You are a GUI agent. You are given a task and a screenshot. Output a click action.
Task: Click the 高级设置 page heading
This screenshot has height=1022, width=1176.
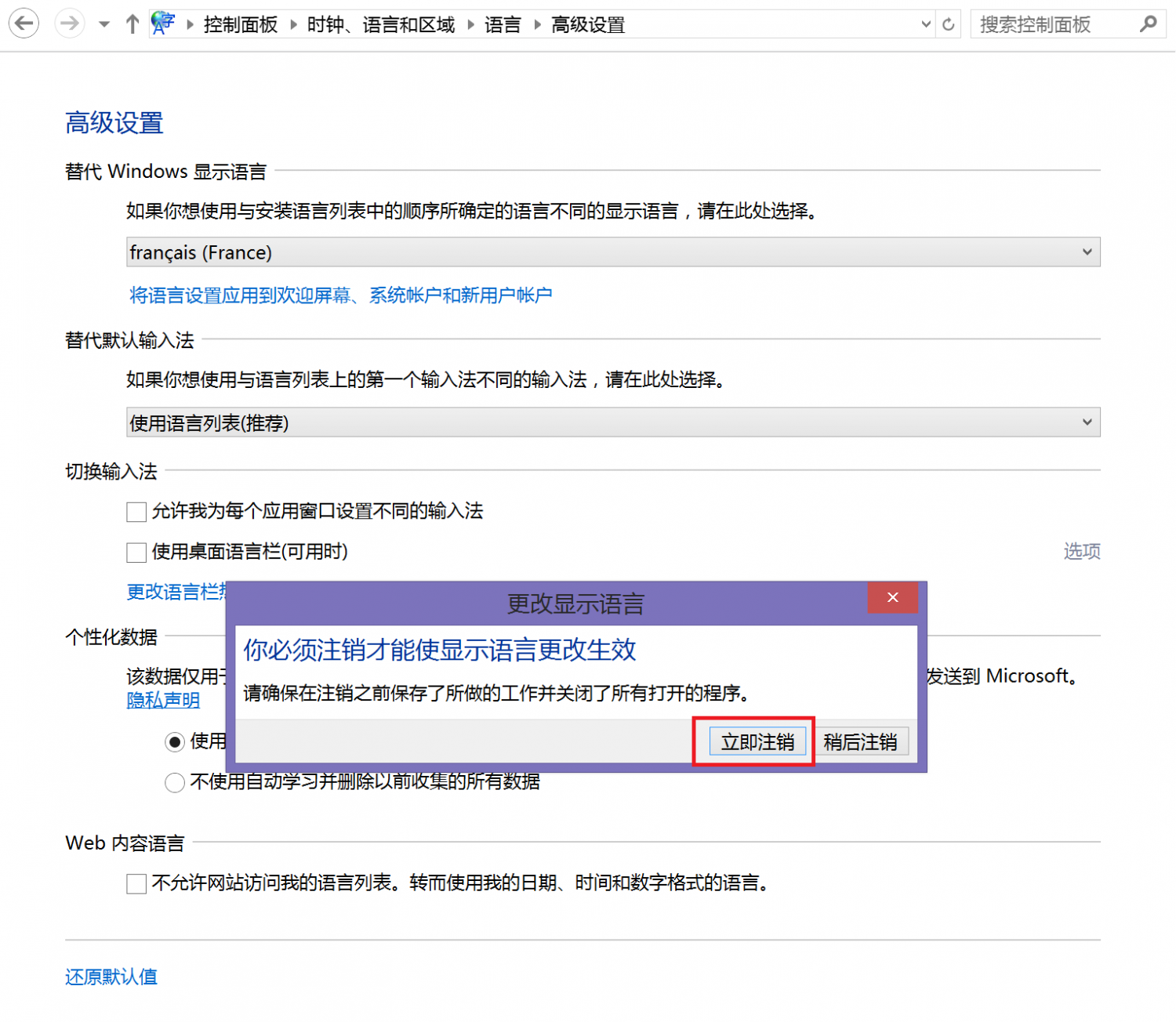(x=114, y=123)
